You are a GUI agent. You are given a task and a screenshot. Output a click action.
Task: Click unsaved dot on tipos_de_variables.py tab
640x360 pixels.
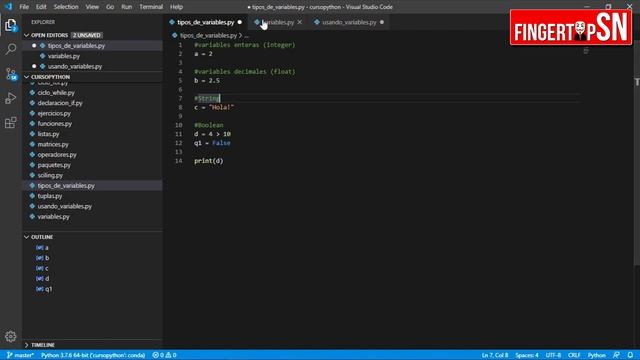click(x=240, y=22)
